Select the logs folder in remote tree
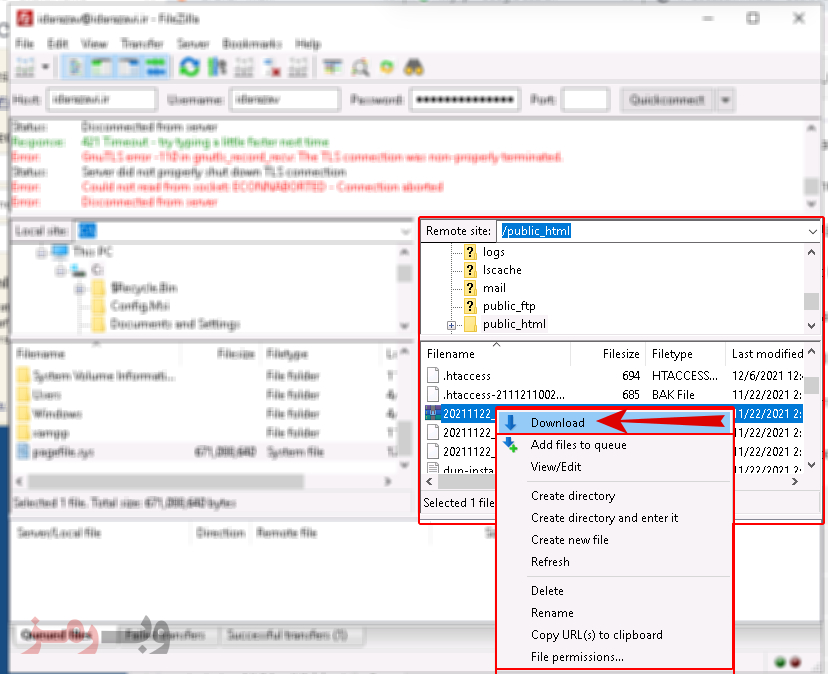This screenshot has width=828, height=674. 494,252
